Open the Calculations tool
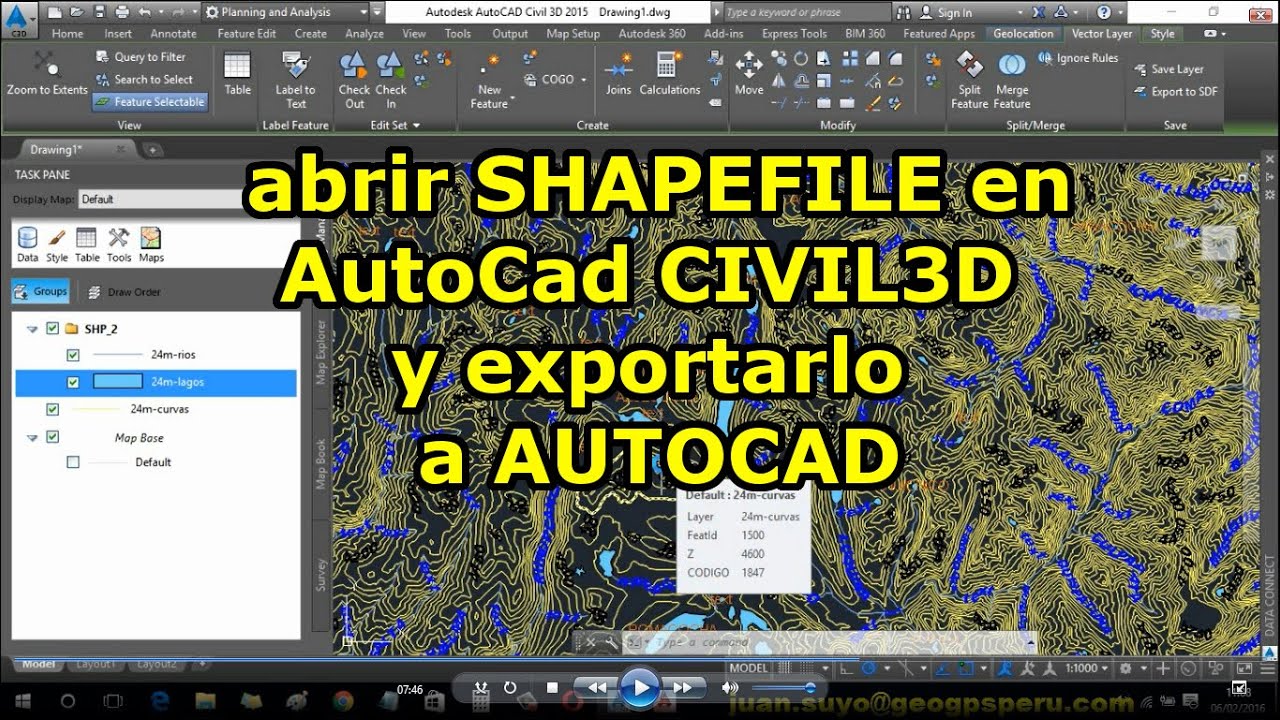The width and height of the screenshot is (1280, 720). [669, 74]
